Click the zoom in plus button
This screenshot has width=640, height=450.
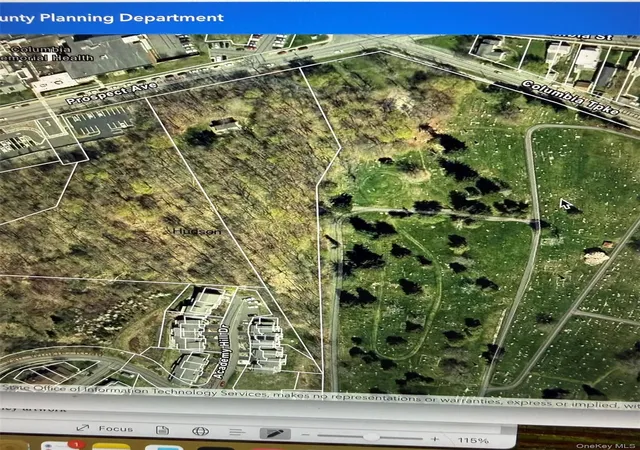pyautogui.click(x=435, y=439)
